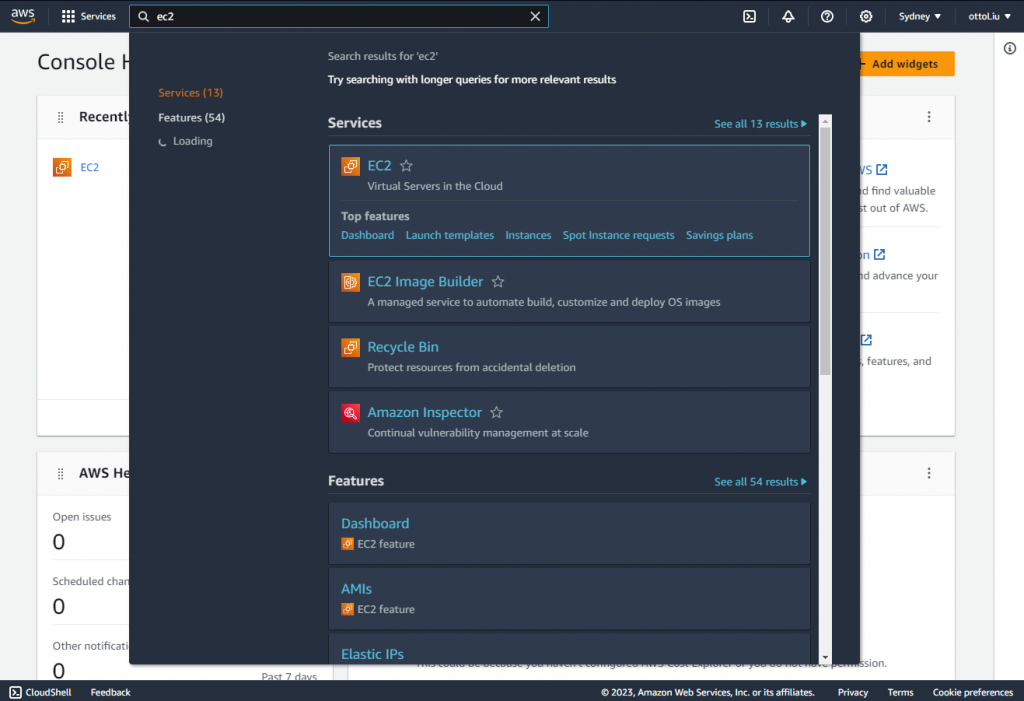
Task: Grab the AWS Health widget drag handle
Action: (x=60, y=474)
